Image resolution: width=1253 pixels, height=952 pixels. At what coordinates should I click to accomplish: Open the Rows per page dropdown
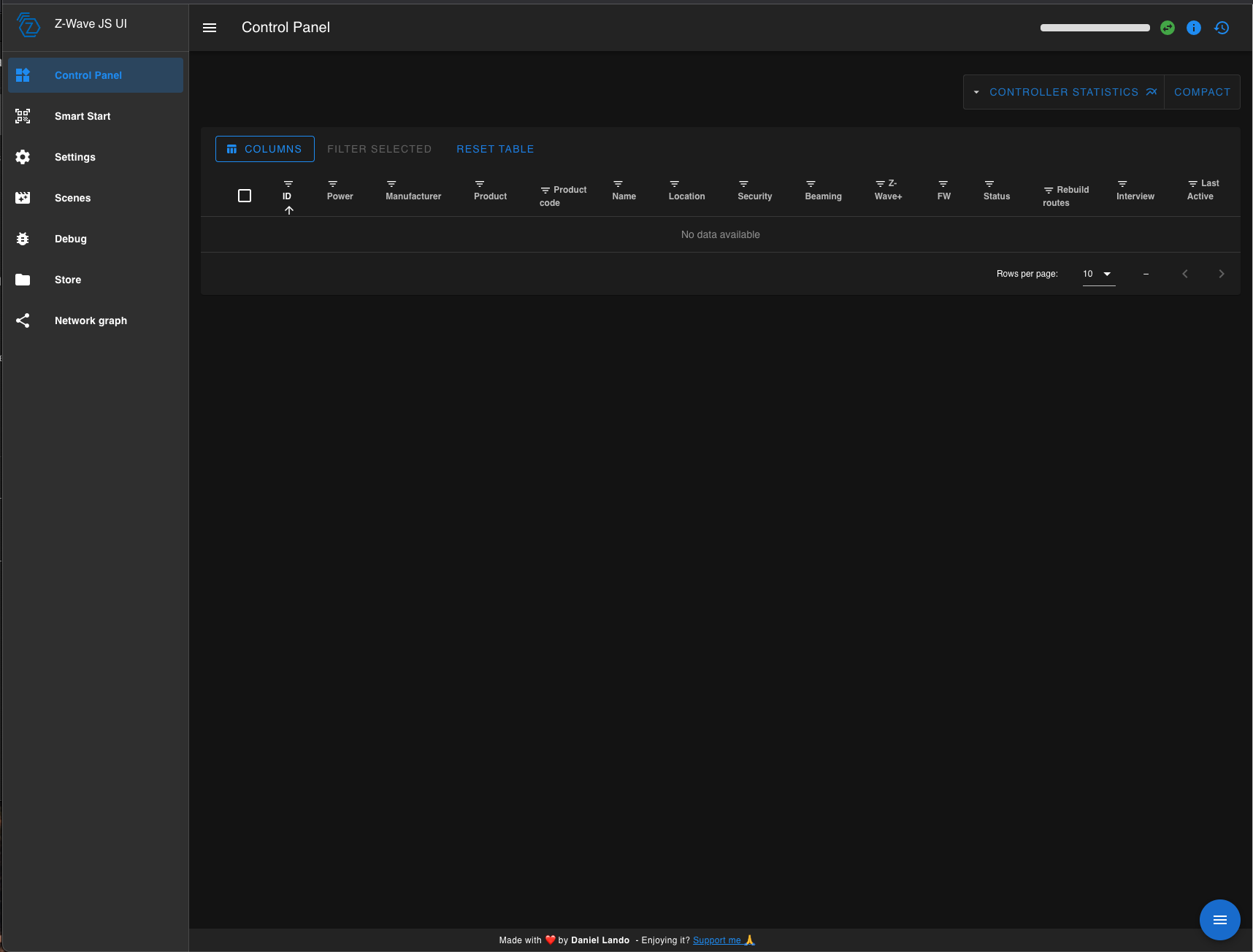click(1099, 274)
